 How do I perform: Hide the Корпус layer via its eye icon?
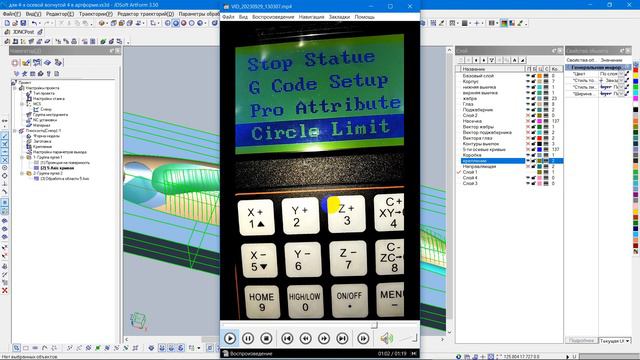tap(528, 82)
